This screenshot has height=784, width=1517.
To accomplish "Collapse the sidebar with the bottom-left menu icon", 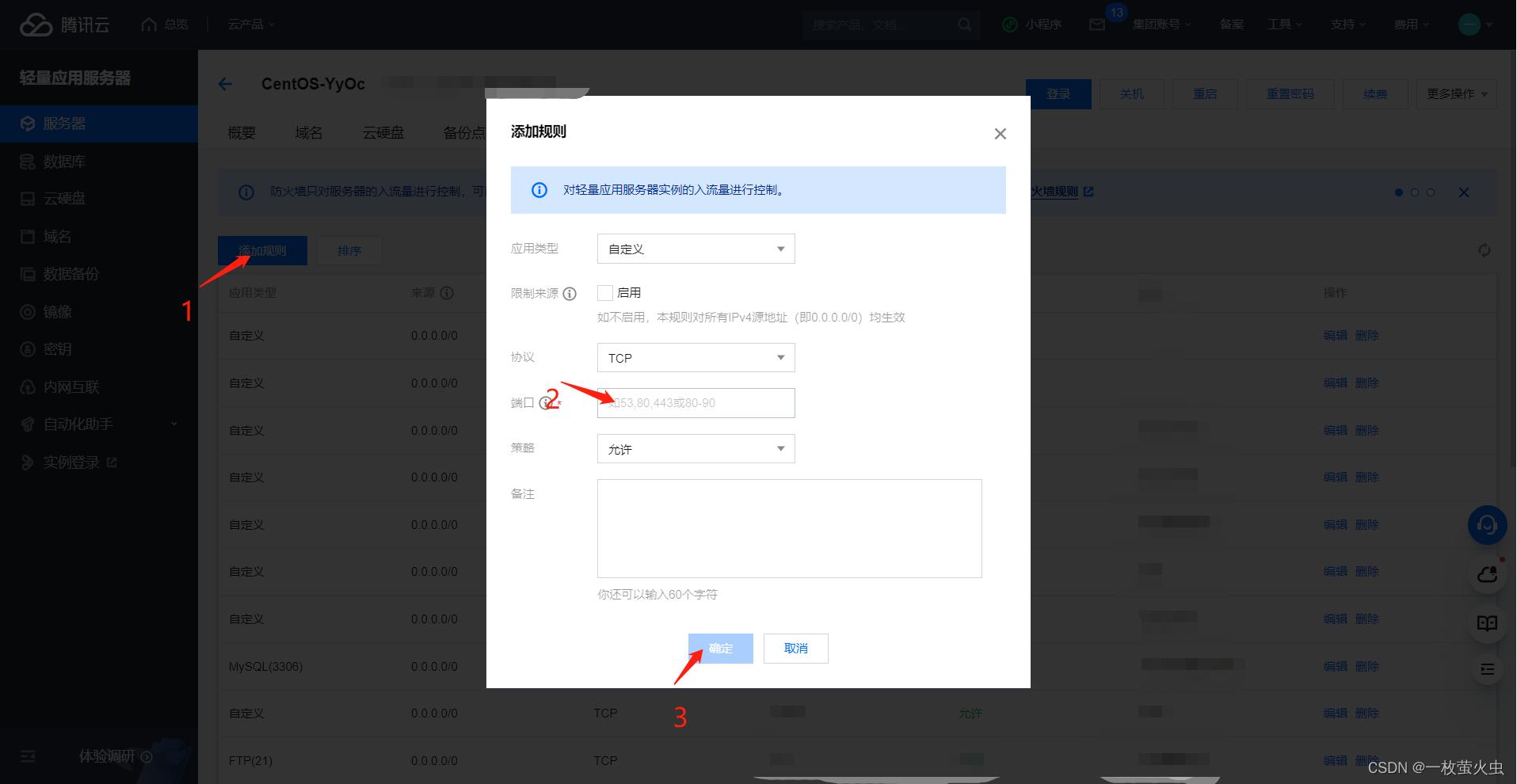I will (x=28, y=756).
